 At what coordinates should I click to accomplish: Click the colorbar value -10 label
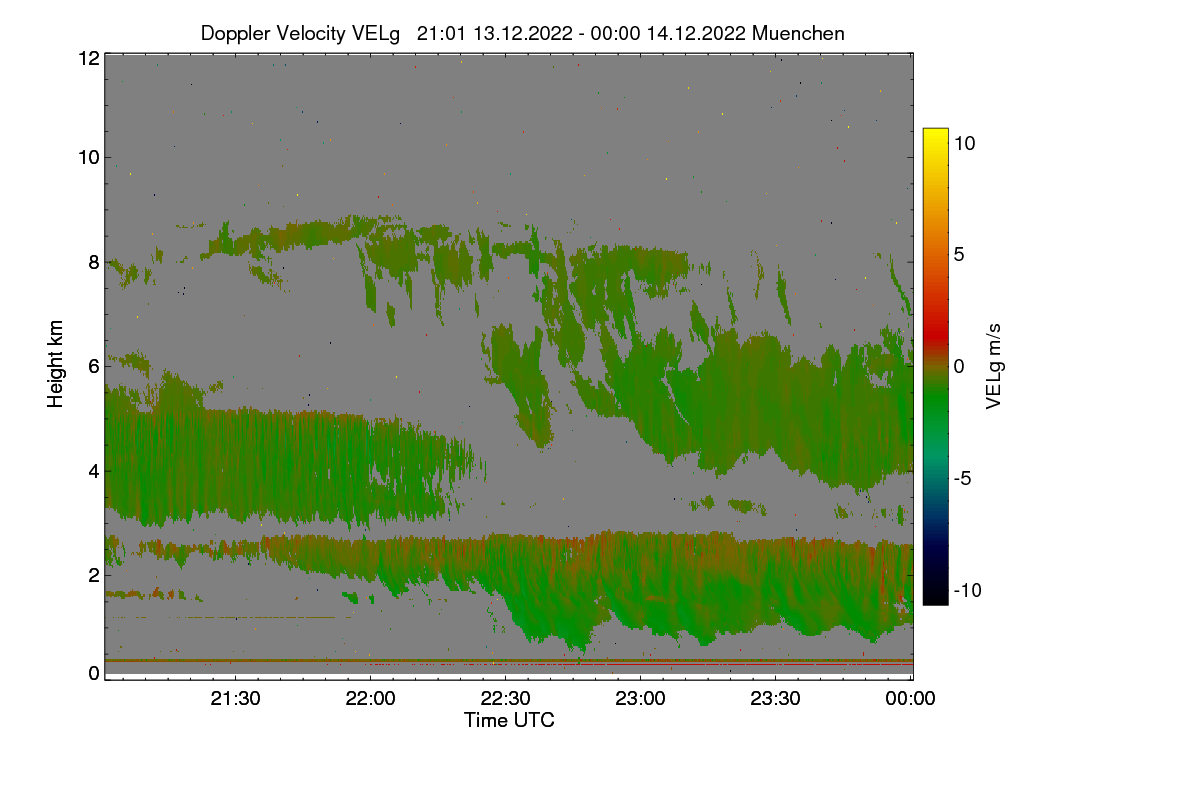[x=967, y=590]
